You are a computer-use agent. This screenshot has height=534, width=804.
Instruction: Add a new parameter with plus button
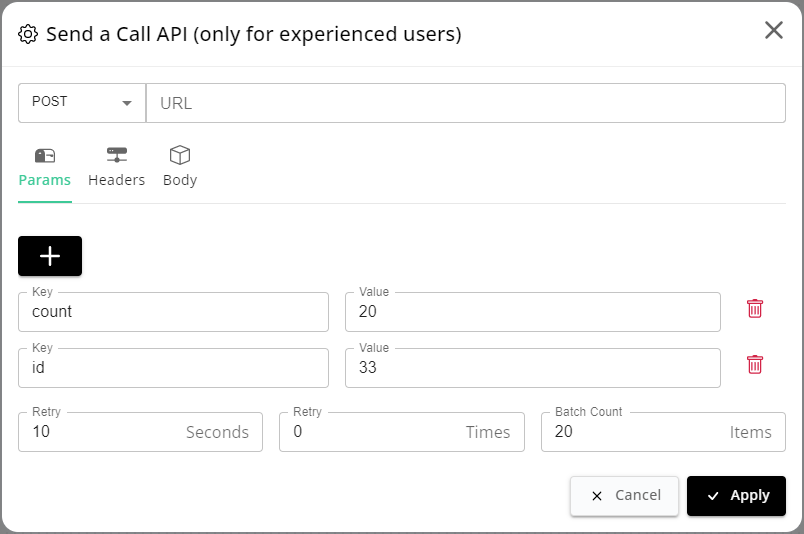click(50, 256)
